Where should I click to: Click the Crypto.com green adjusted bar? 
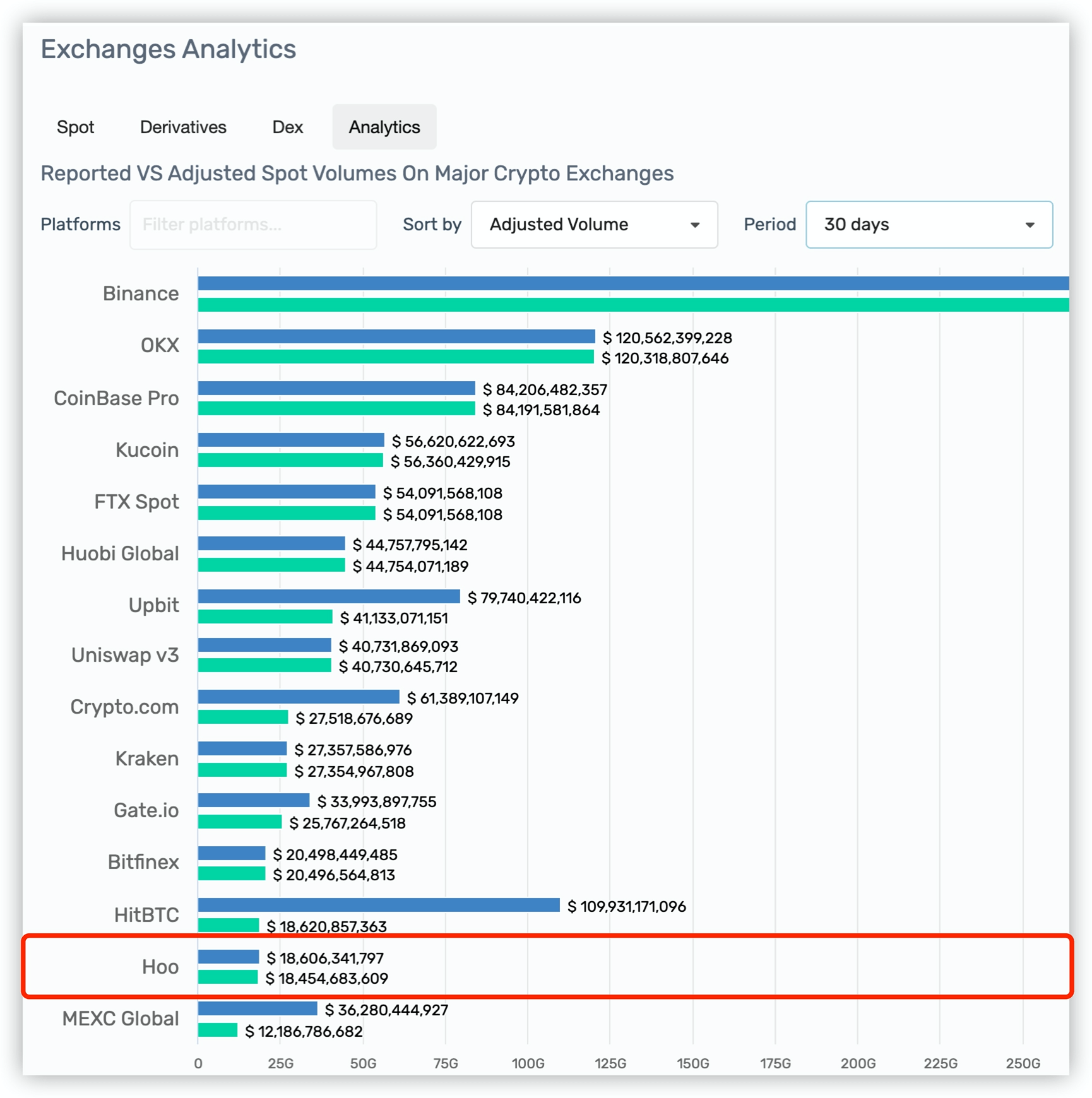point(243,717)
